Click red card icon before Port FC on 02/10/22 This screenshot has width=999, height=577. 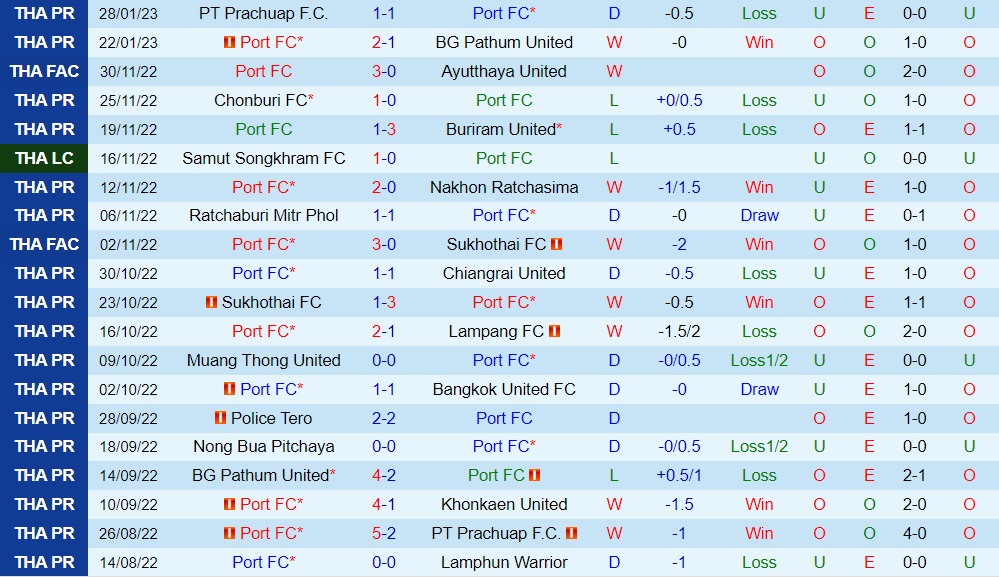229,389
